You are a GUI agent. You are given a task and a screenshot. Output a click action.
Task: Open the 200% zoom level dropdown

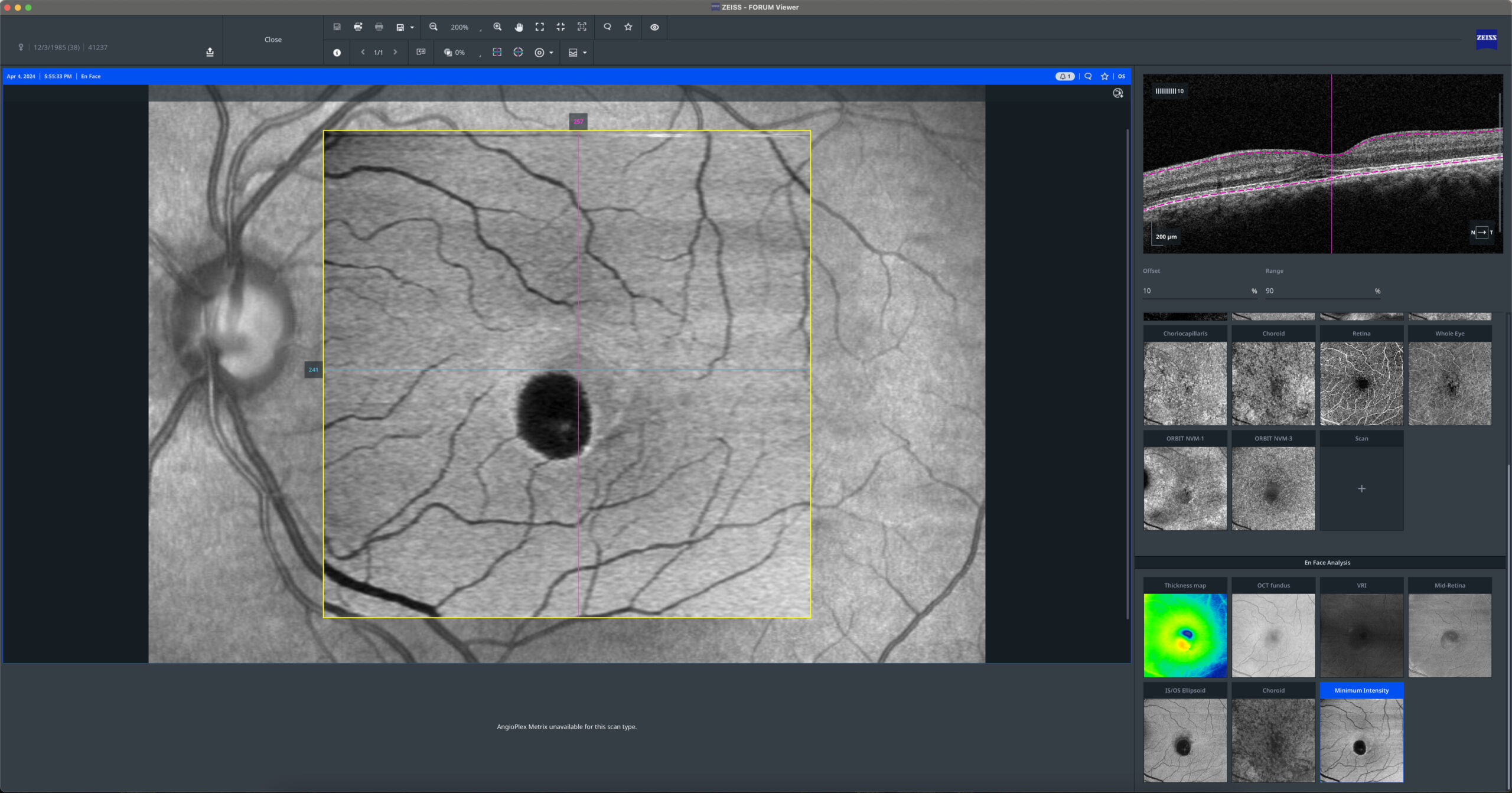[466, 28]
